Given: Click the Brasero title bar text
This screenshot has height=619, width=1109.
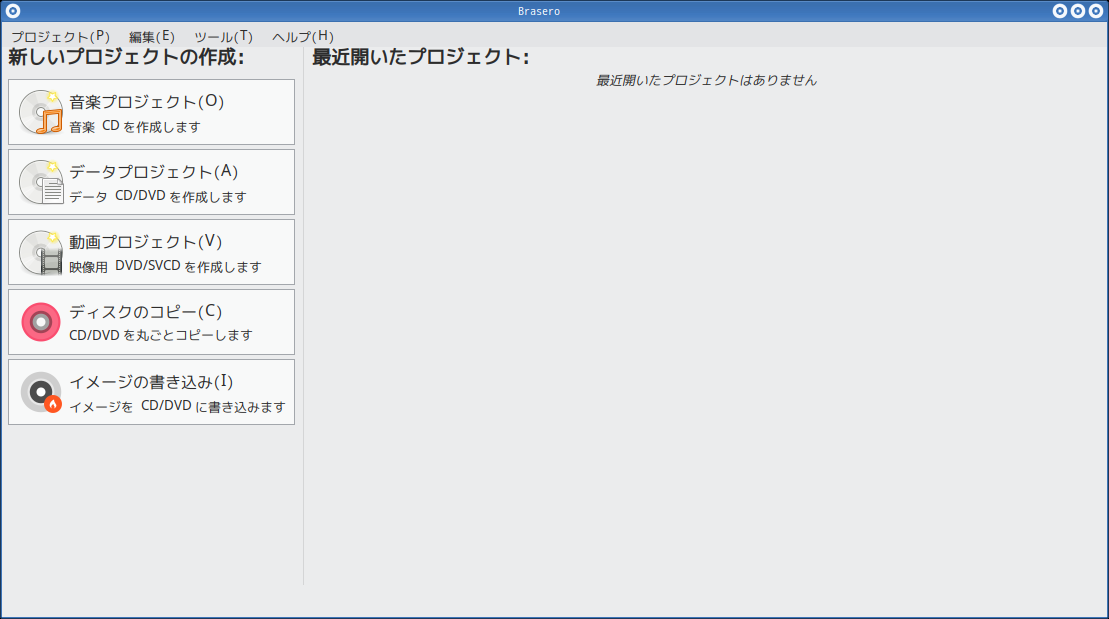Looking at the screenshot, I should pos(539,11).
